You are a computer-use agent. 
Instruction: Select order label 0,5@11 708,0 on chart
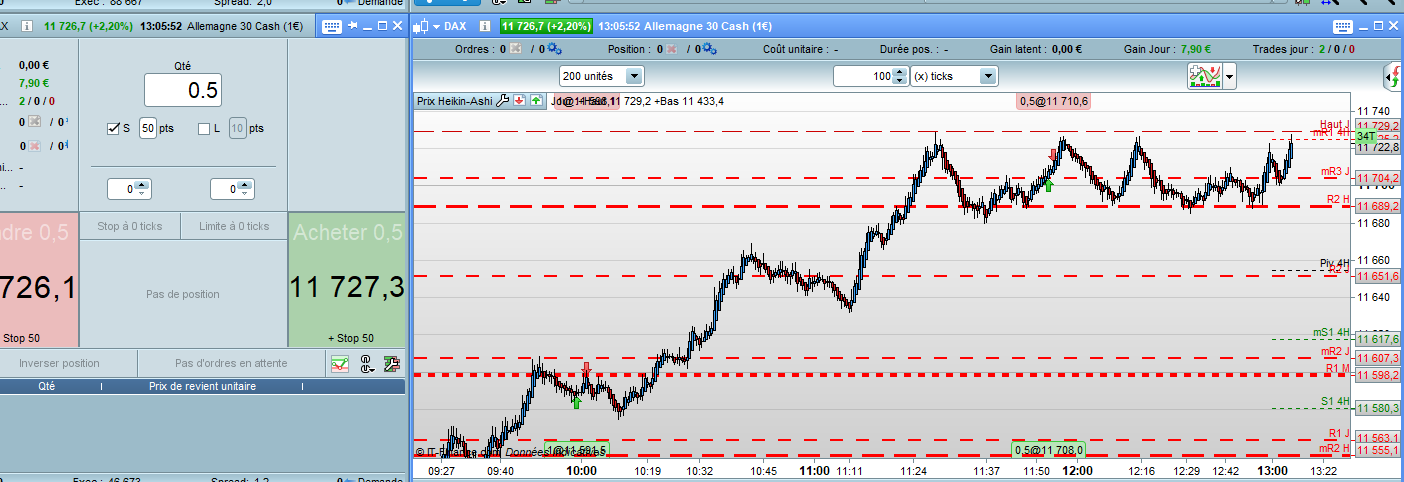tap(1050, 450)
